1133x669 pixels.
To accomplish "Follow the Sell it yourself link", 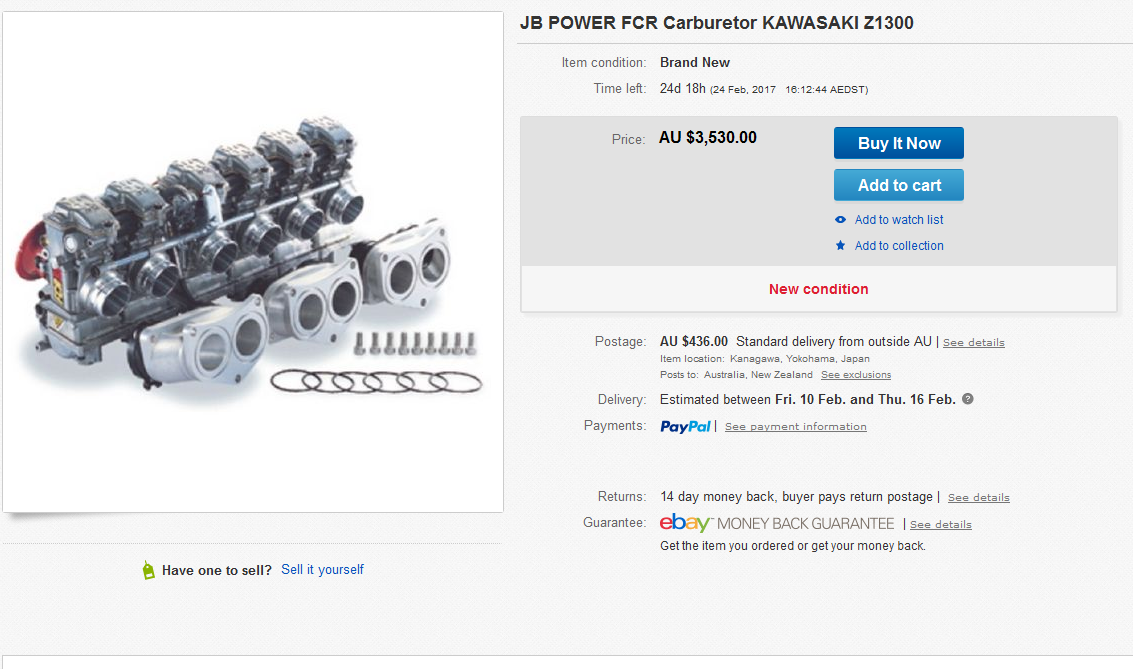I will click(322, 570).
